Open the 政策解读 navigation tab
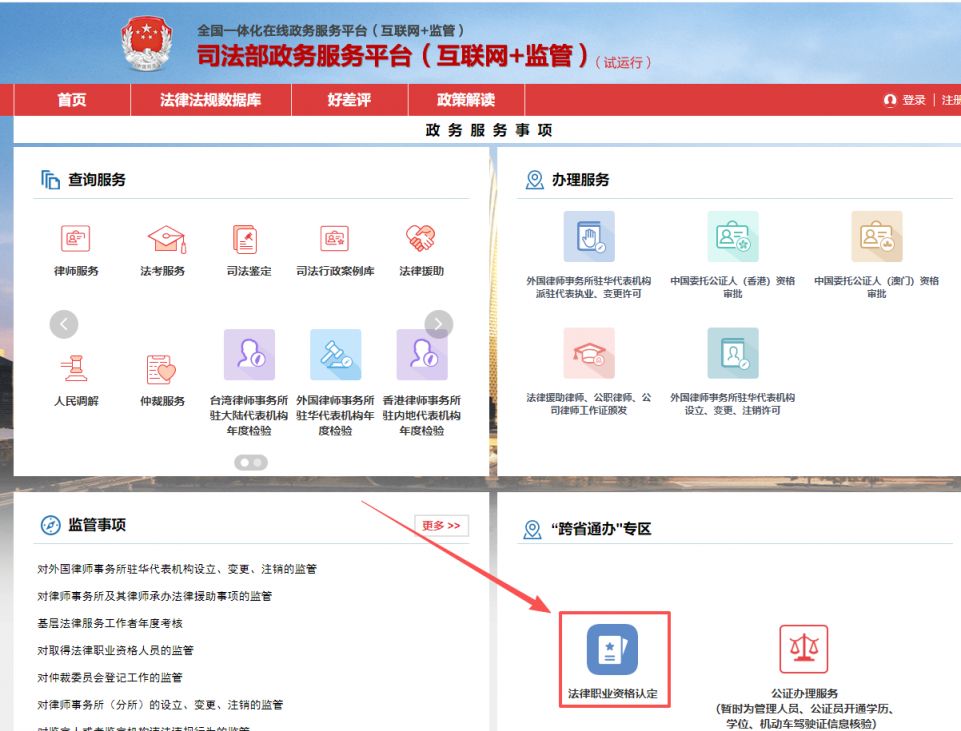 [466, 100]
